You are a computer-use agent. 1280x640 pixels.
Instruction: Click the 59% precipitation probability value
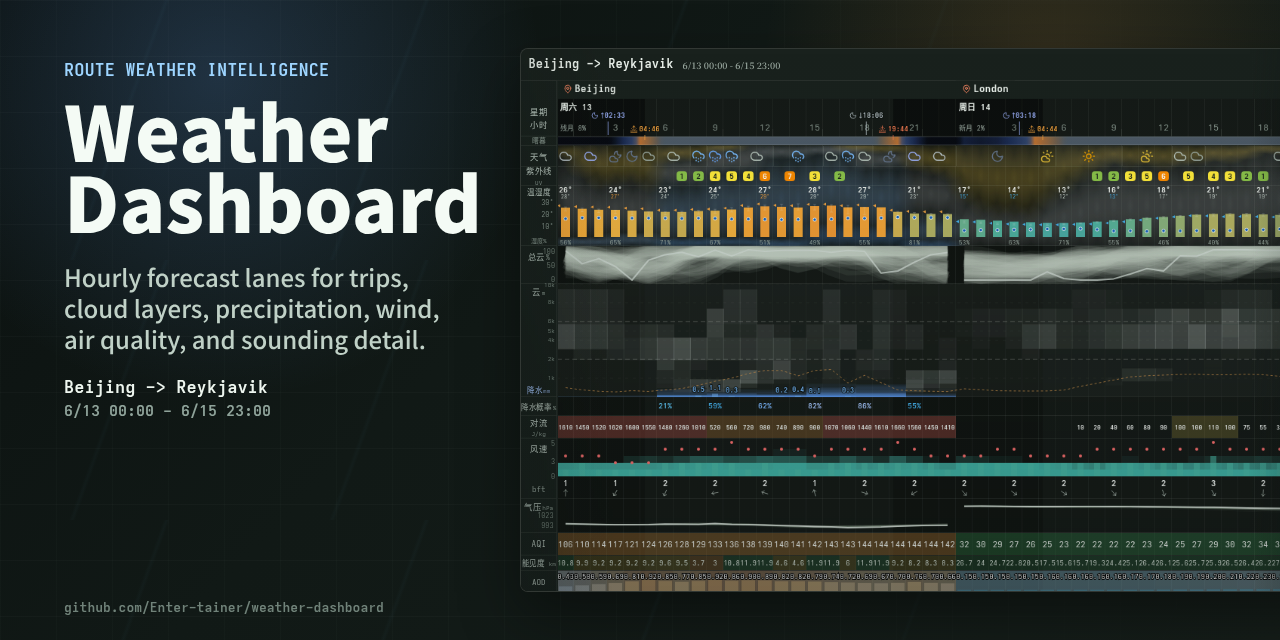tap(715, 406)
